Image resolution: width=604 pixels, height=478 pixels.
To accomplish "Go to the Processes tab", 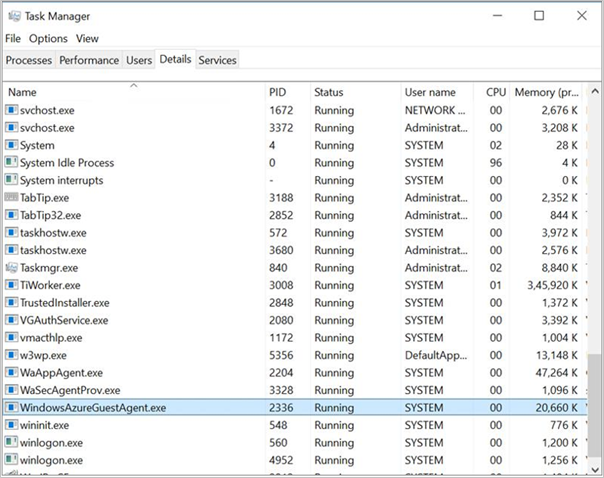I will click(29, 60).
